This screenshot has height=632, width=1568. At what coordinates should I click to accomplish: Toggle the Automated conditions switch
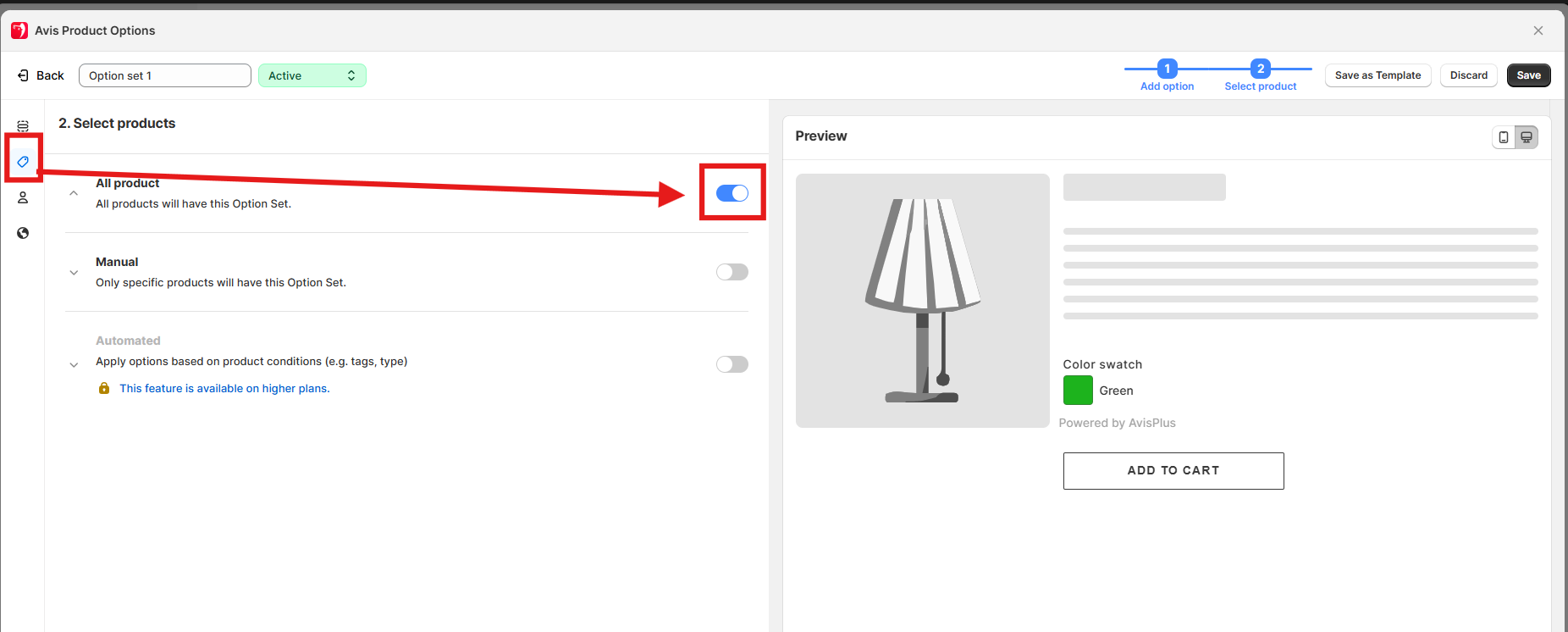[x=732, y=364]
